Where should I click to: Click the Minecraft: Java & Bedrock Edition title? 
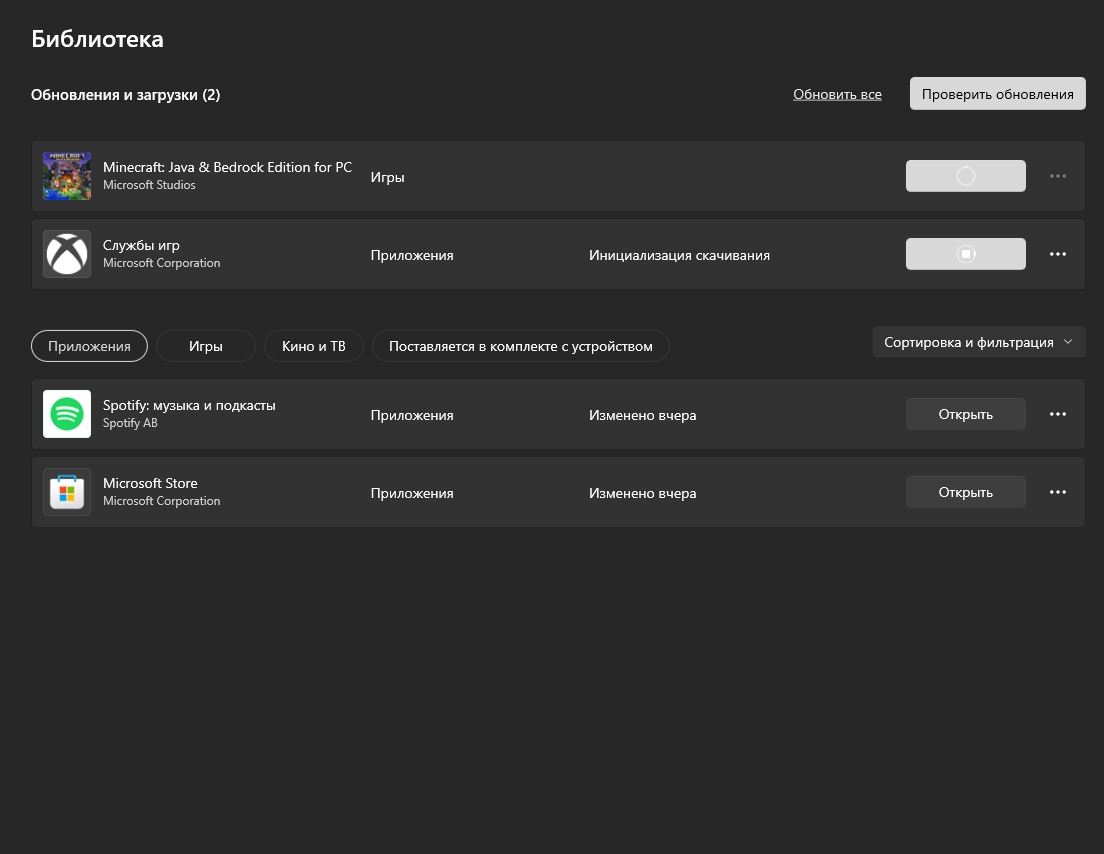coord(227,167)
